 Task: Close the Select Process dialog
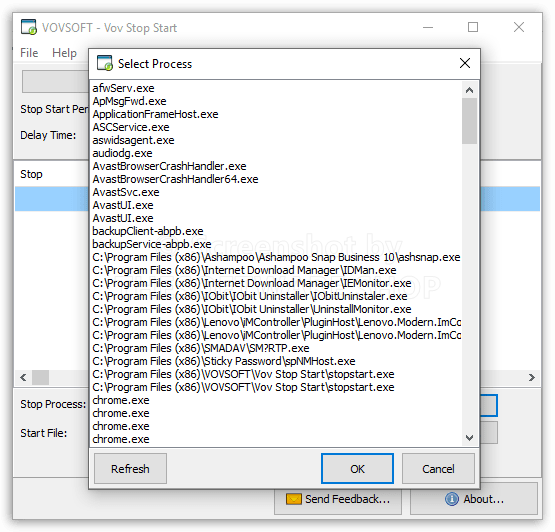click(x=465, y=63)
